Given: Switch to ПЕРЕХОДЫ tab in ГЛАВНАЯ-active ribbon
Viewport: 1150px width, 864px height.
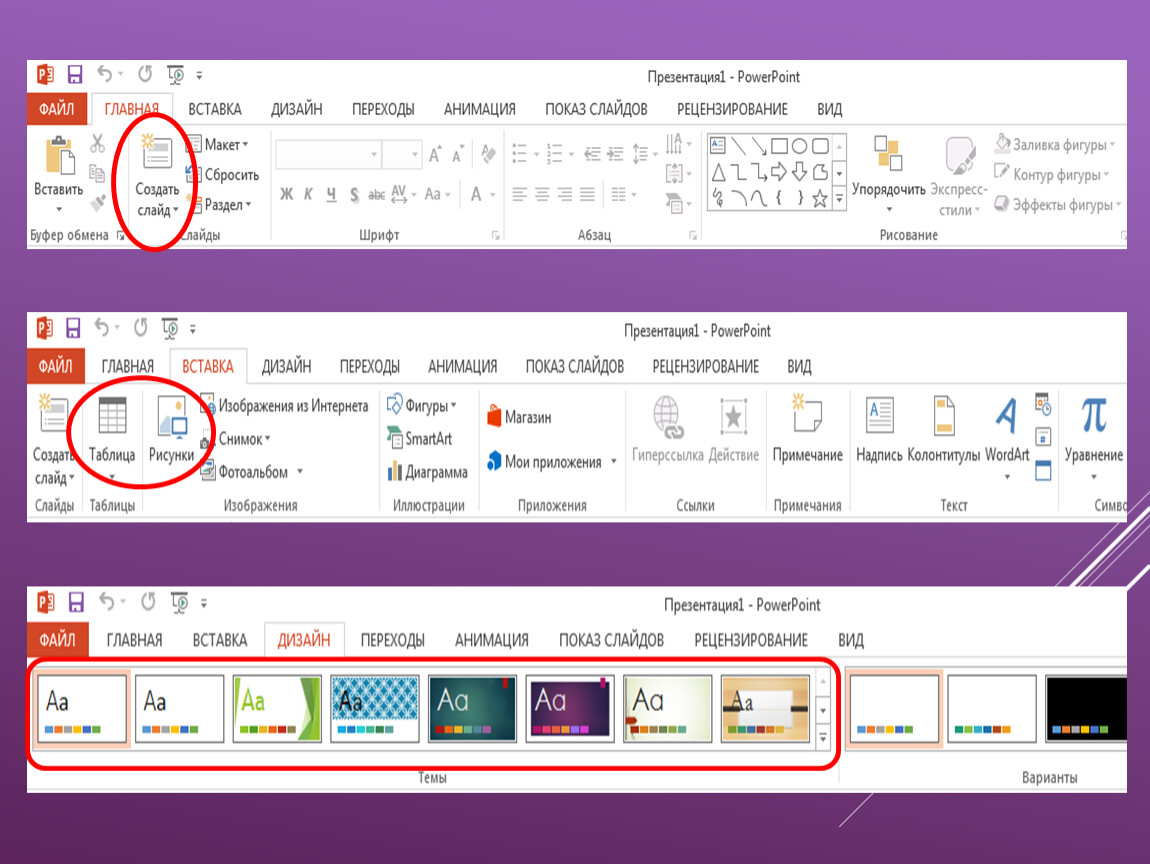Looking at the screenshot, I should tap(383, 109).
